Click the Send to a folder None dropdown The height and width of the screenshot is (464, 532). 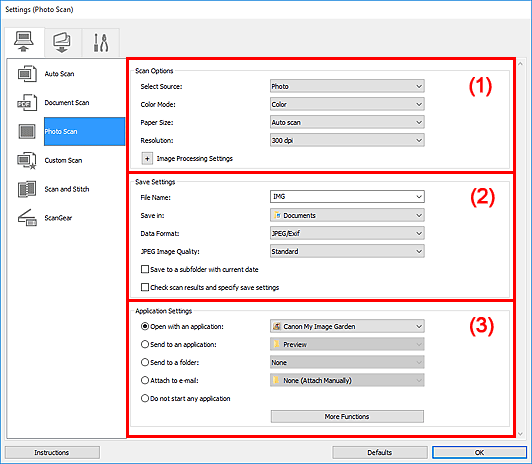point(347,362)
